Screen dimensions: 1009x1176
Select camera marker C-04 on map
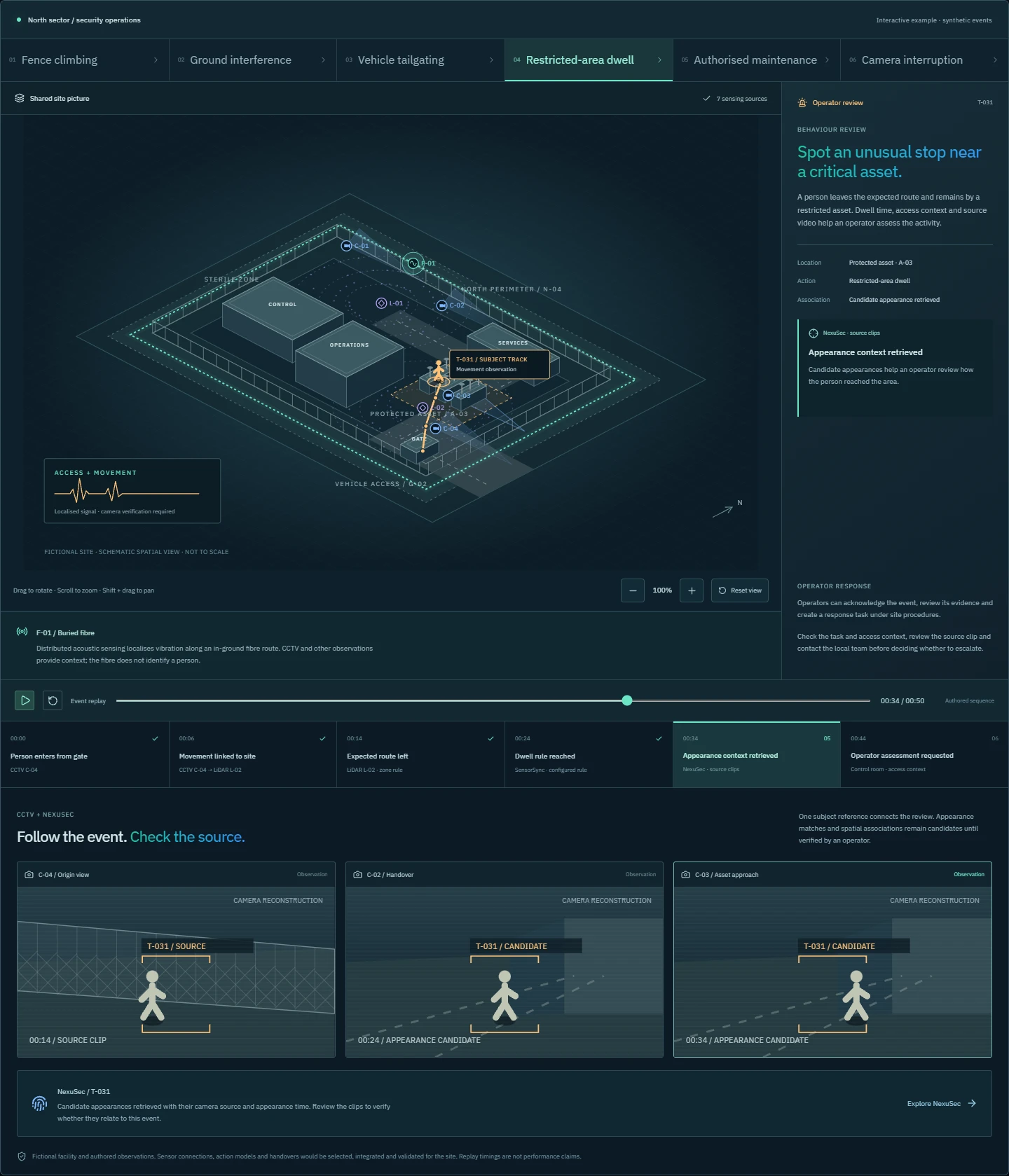(436, 429)
